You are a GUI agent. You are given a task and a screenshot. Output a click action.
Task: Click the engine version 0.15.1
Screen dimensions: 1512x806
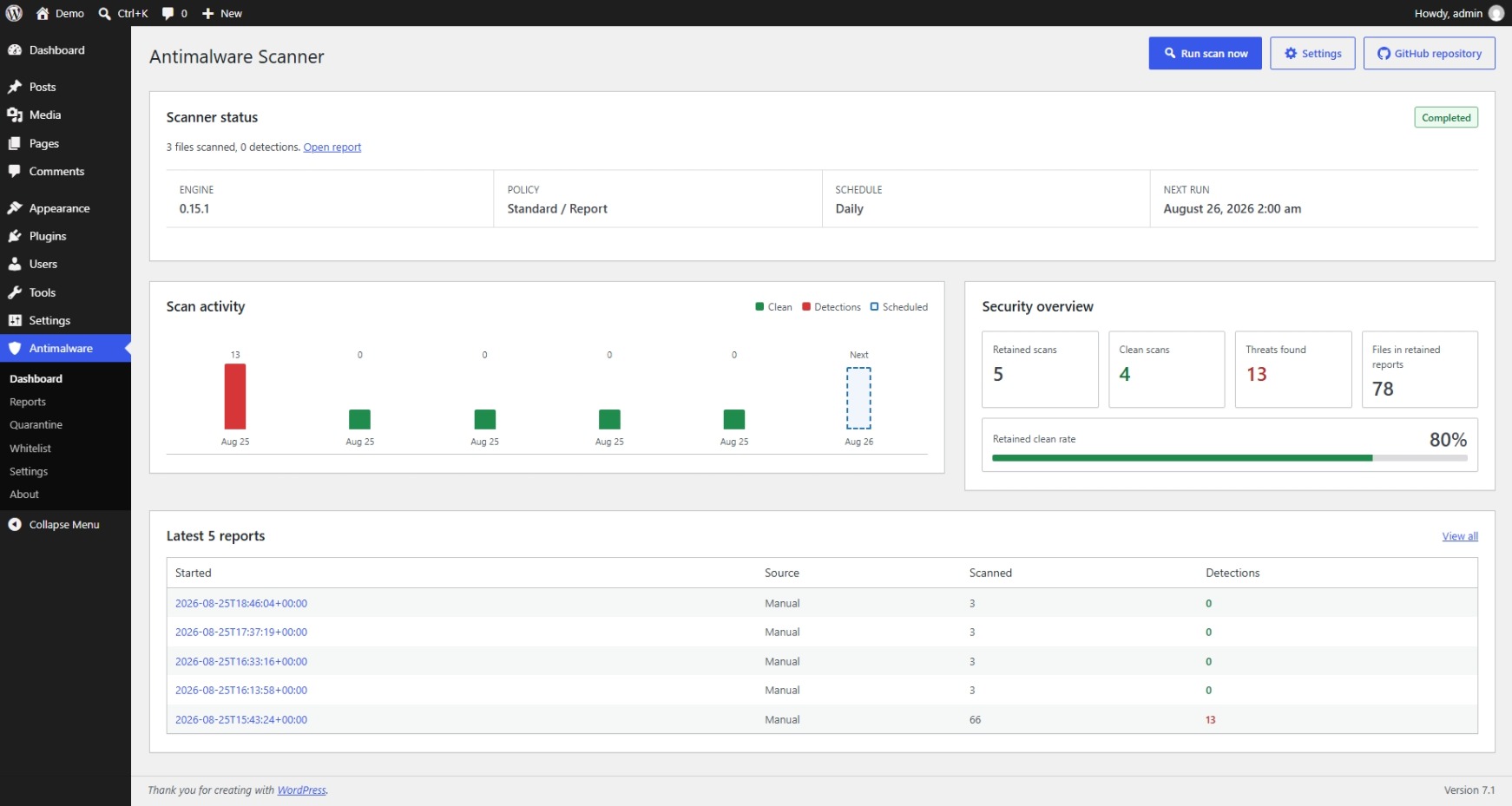[194, 209]
